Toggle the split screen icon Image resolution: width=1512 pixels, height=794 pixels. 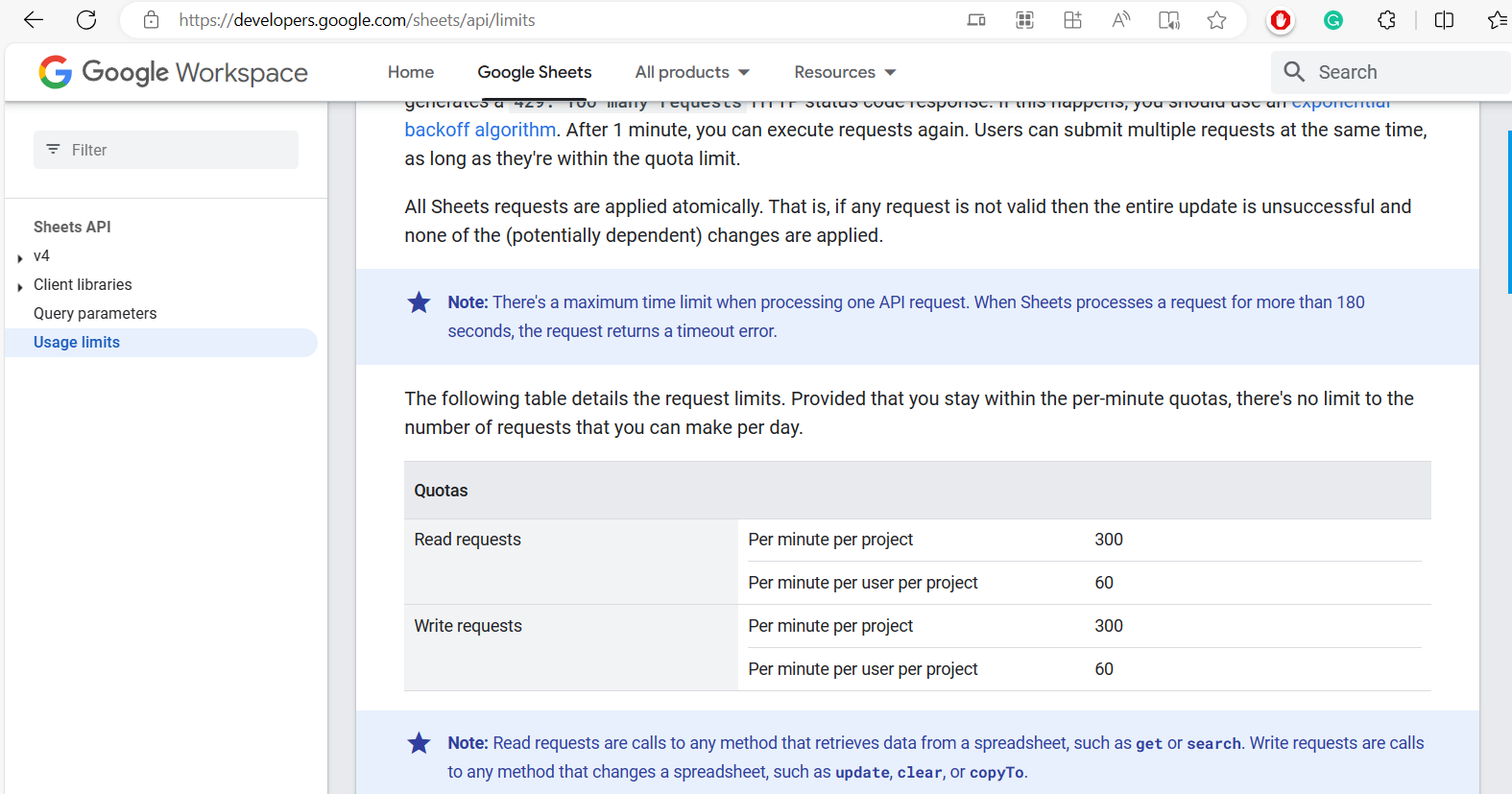point(1443,20)
